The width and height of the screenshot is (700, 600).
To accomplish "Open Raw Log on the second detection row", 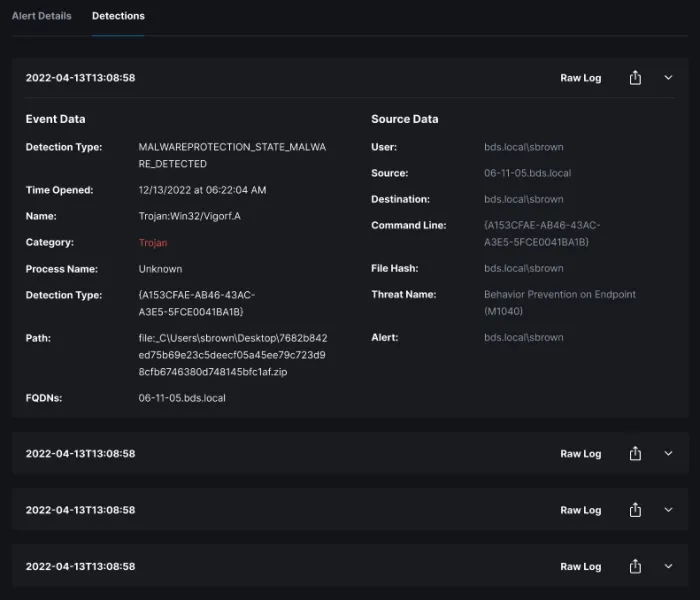I will 580,454.
